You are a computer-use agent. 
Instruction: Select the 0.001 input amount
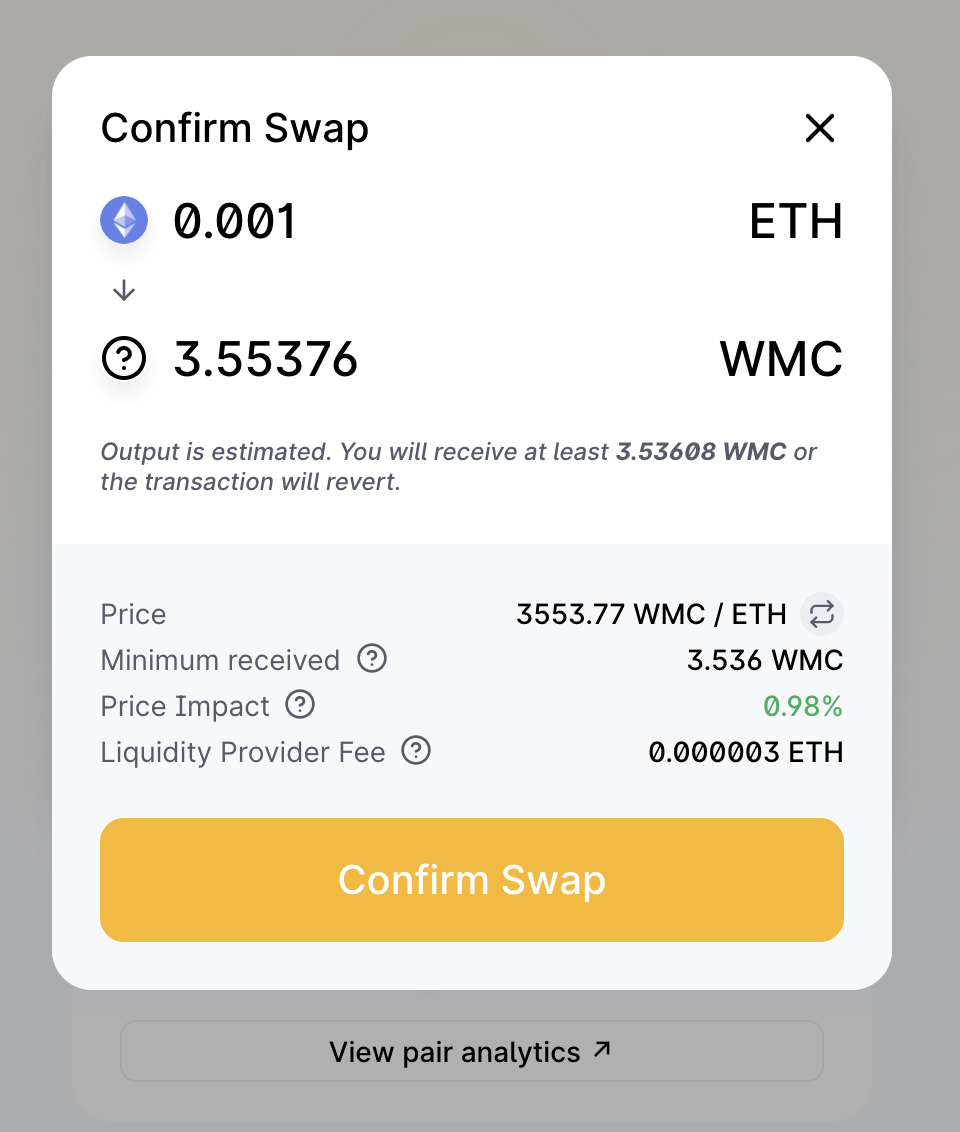coord(235,221)
